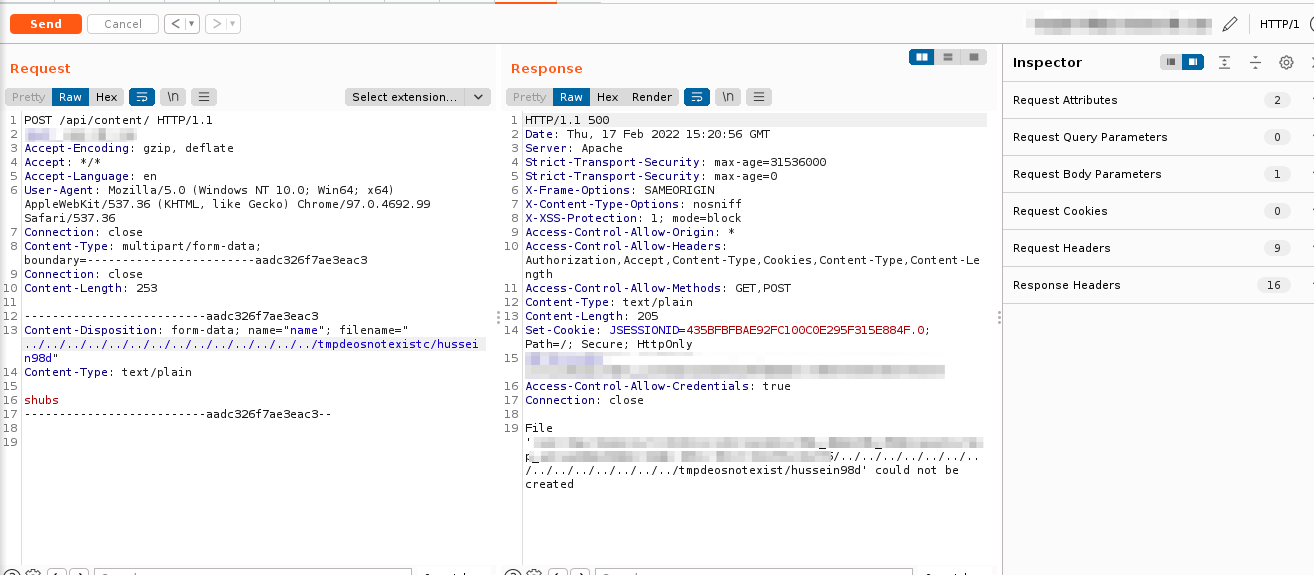
Task: Select combined tabbed request/response layout
Action: (974, 57)
